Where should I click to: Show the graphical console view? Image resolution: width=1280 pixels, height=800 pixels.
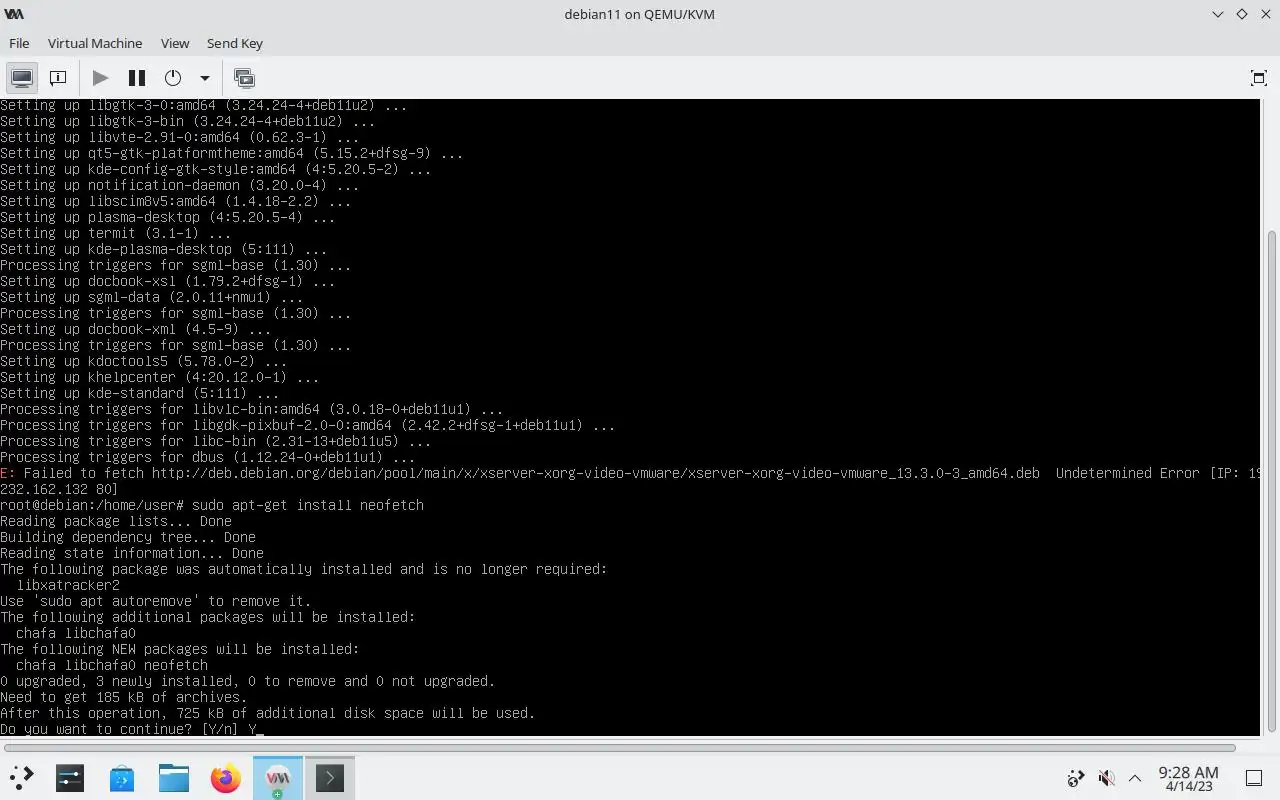(x=22, y=78)
